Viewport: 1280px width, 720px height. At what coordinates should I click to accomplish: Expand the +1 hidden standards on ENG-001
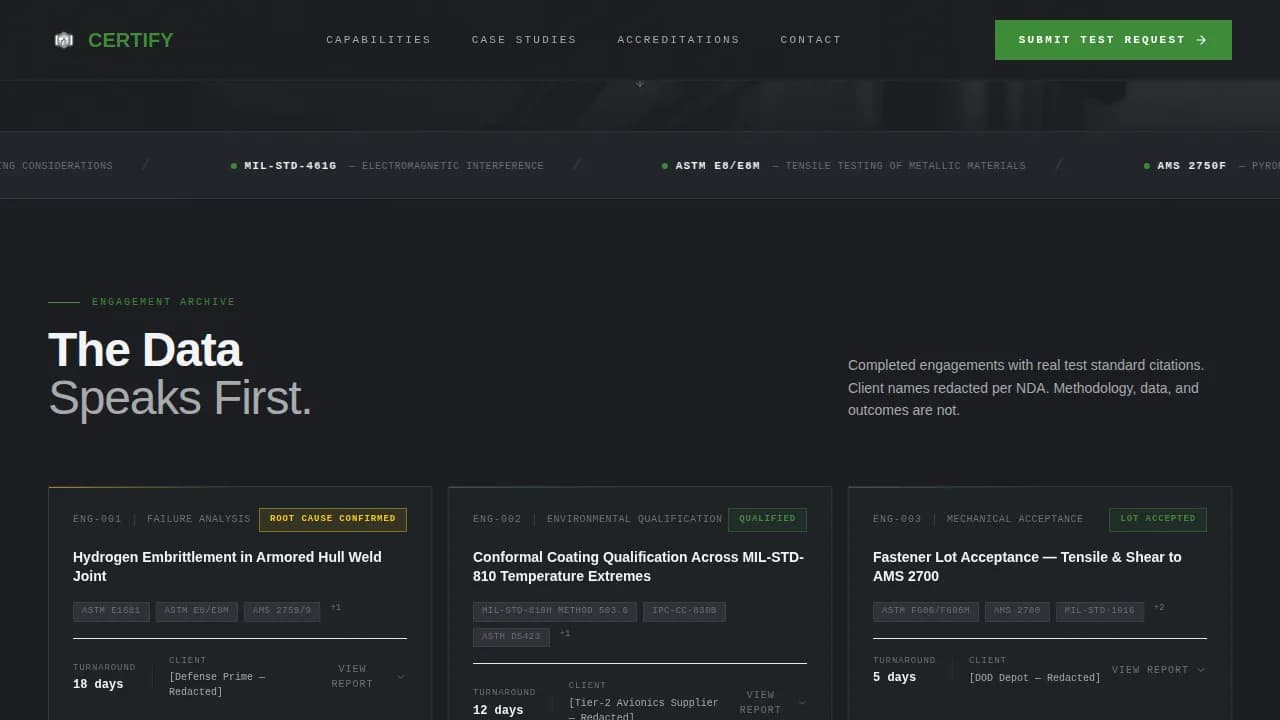coord(336,608)
